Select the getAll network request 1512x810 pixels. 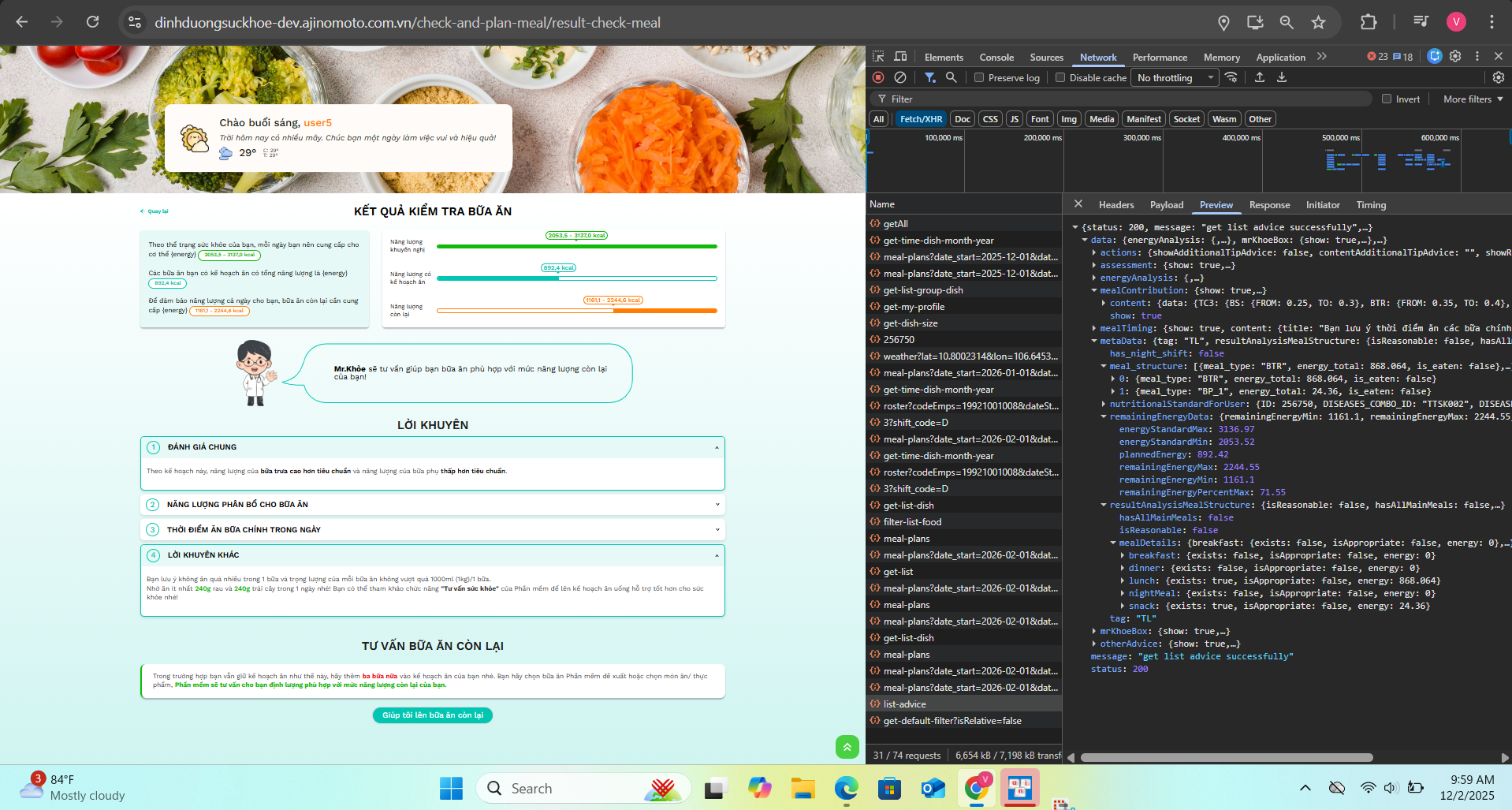pos(963,224)
